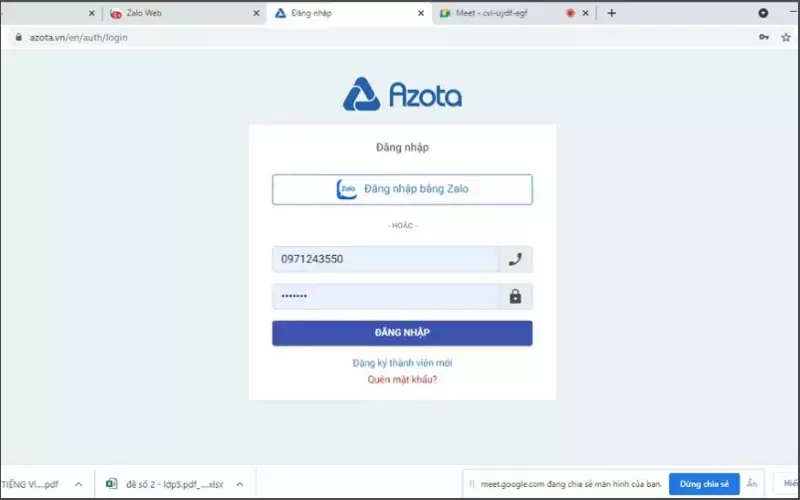Expand options for the 'đề số 2' xlsx download

[x=240, y=484]
